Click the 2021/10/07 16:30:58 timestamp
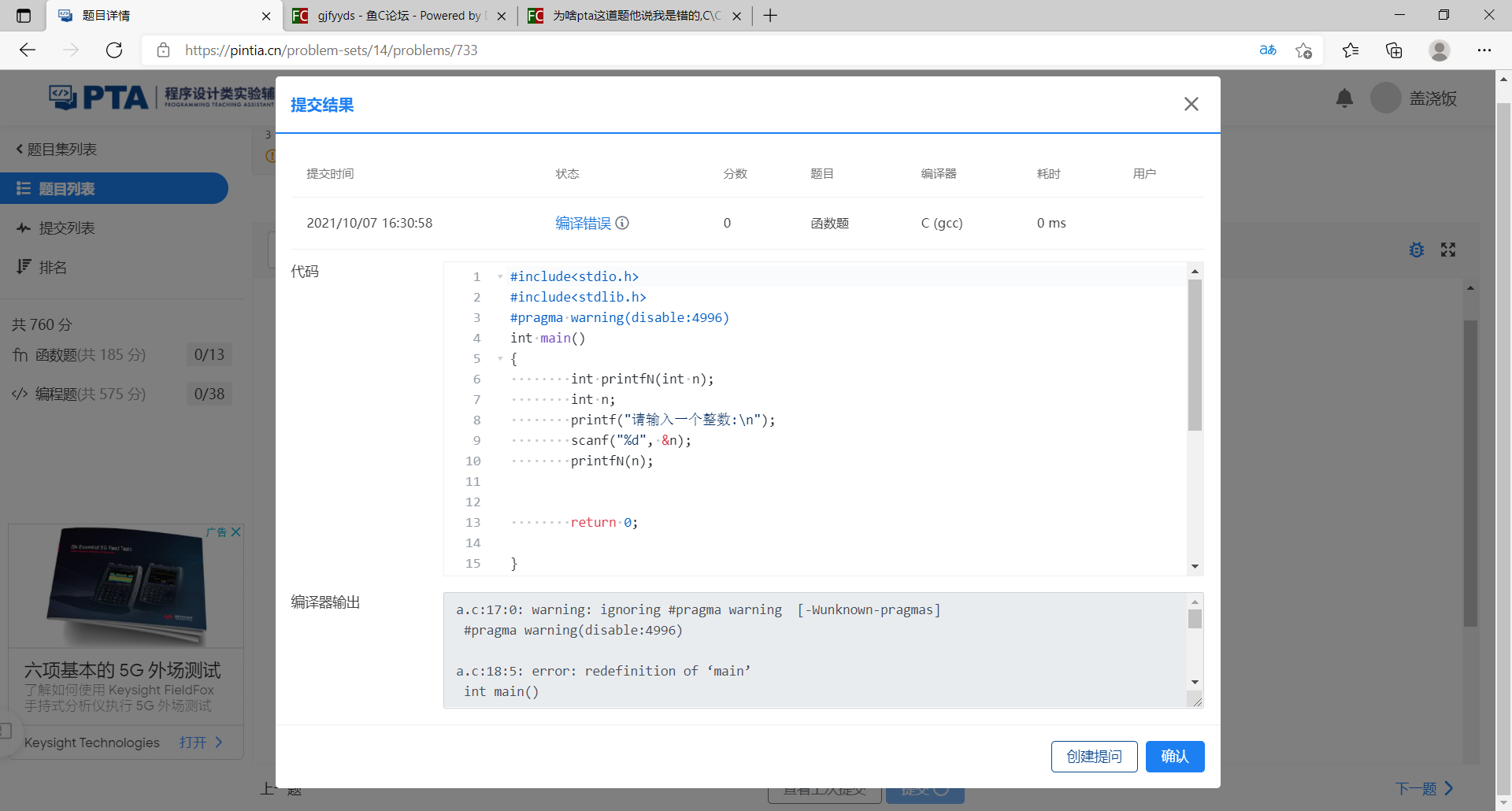The width and height of the screenshot is (1512, 811). point(369,223)
